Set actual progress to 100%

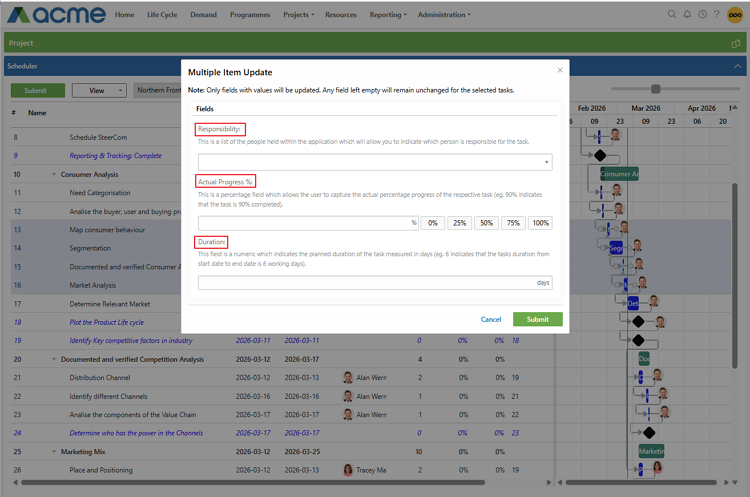(540, 223)
